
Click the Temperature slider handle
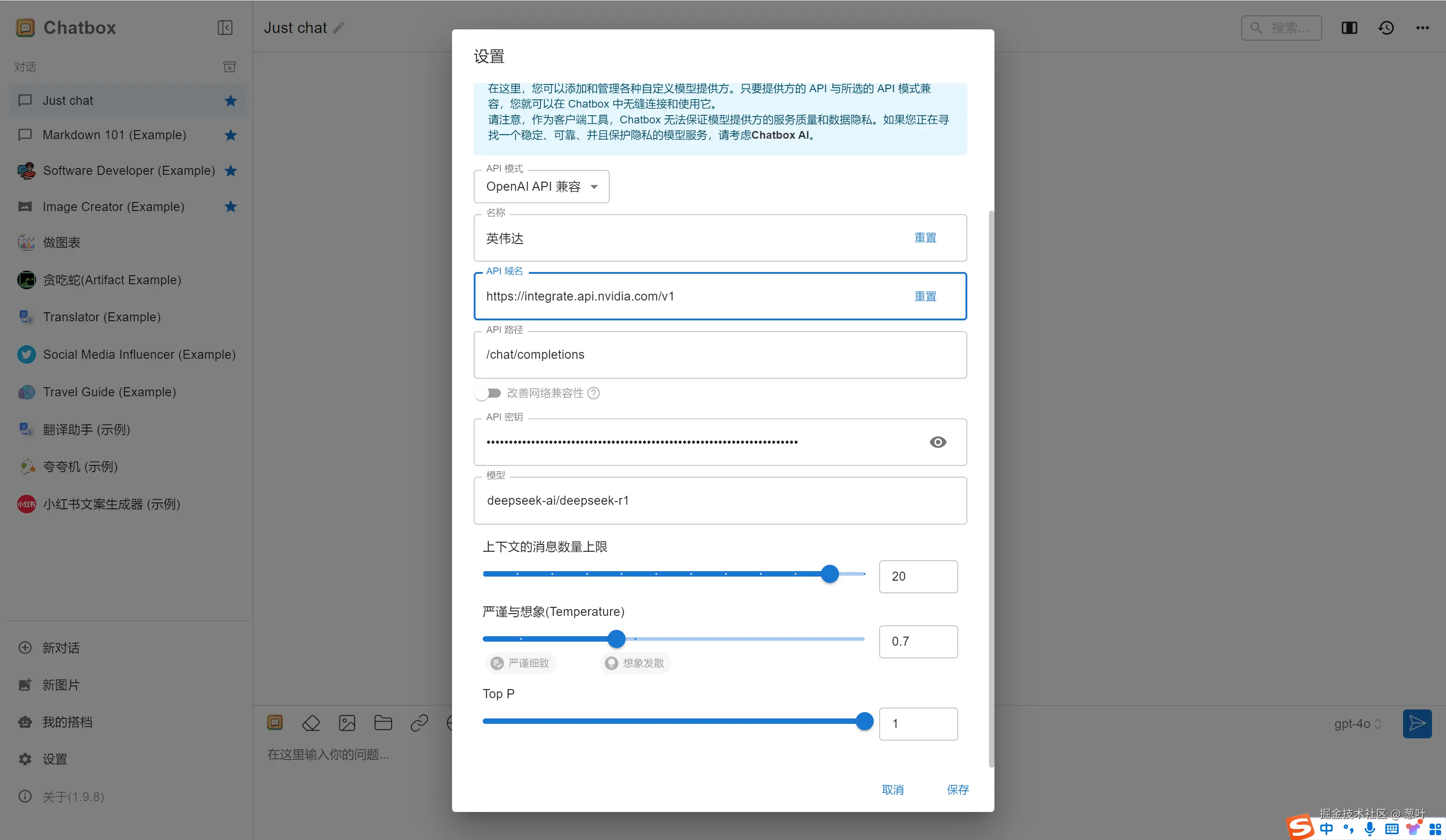click(x=616, y=638)
